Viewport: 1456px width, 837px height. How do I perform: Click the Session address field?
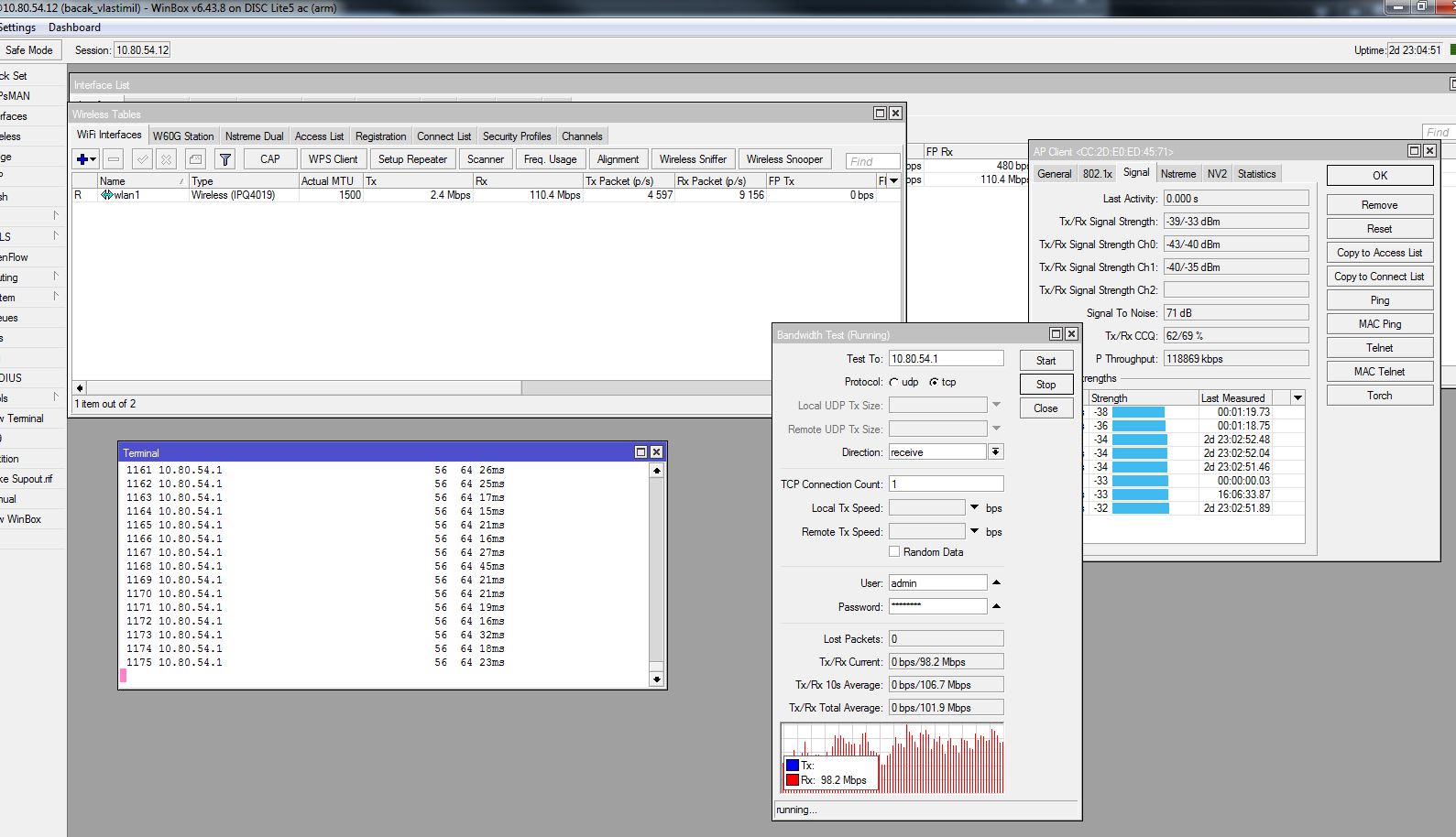click(142, 50)
